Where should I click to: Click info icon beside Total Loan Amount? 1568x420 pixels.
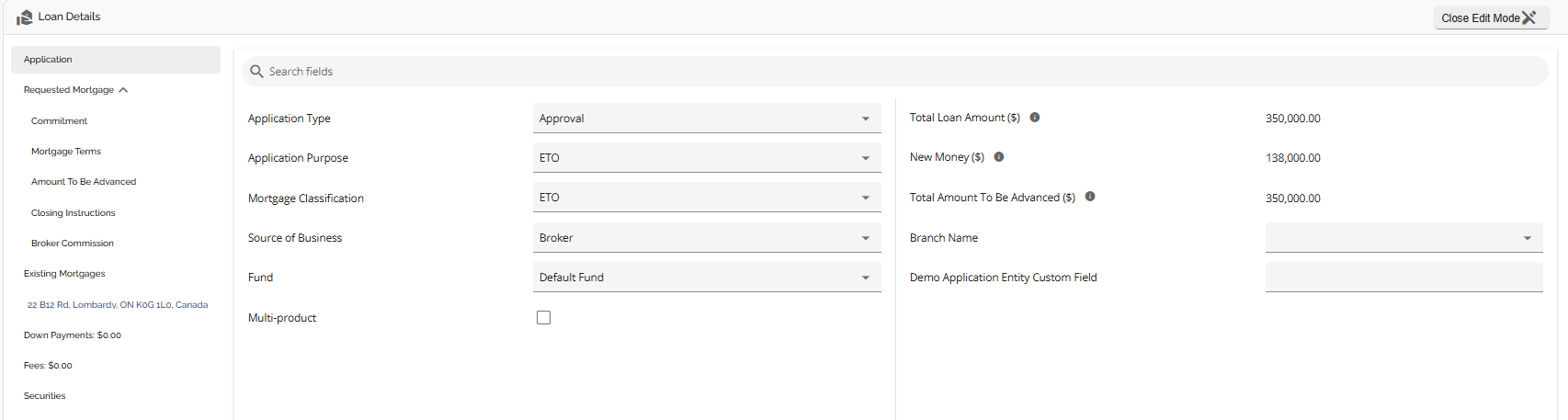pyautogui.click(x=1035, y=118)
